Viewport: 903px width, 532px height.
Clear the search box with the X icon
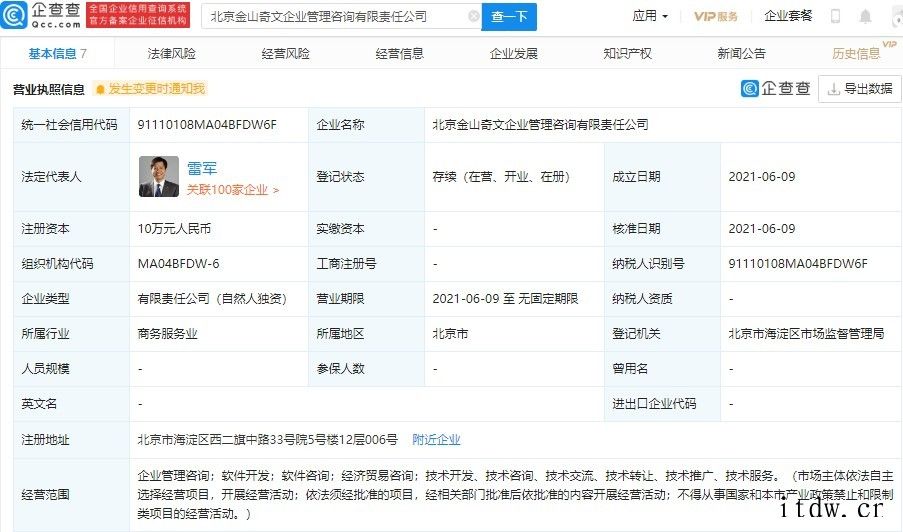pos(474,16)
